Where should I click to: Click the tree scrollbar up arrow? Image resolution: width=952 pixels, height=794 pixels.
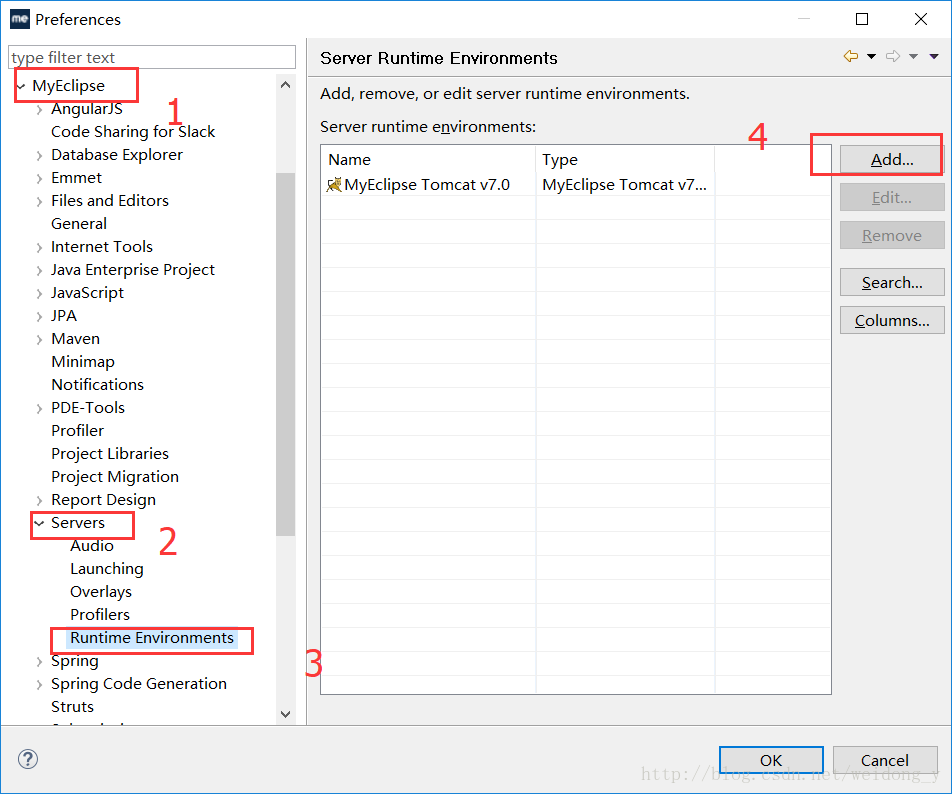(x=285, y=85)
